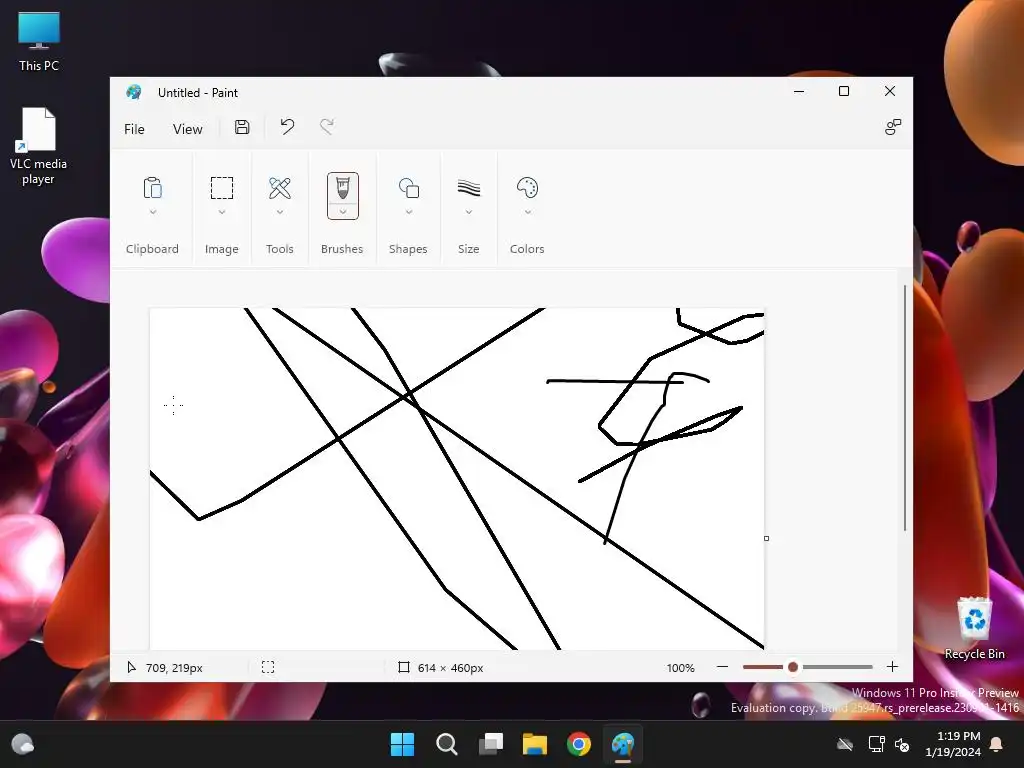Click the Redo arrow icon
1024x768 pixels.
click(327, 127)
